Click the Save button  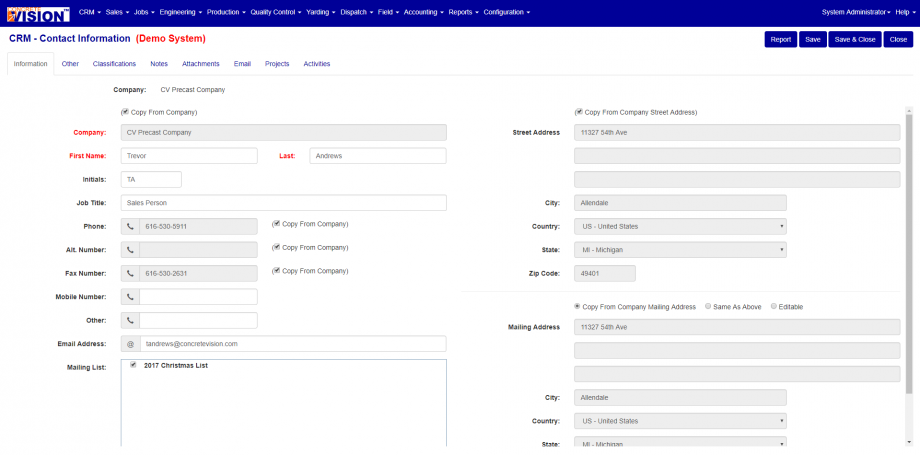click(x=813, y=39)
